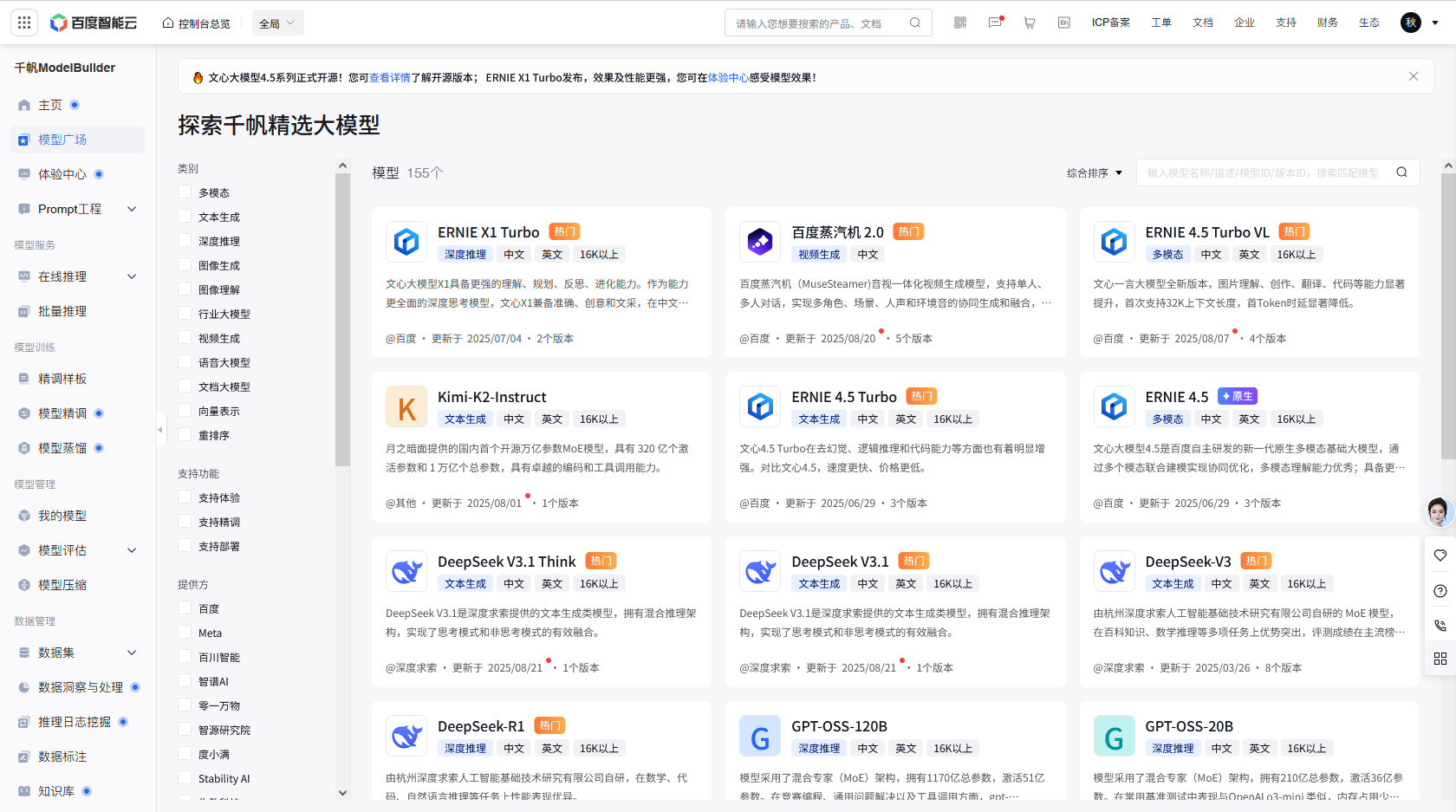Open 模型压缩 sidebar item
The height and width of the screenshot is (812, 1456).
pyautogui.click(x=62, y=585)
